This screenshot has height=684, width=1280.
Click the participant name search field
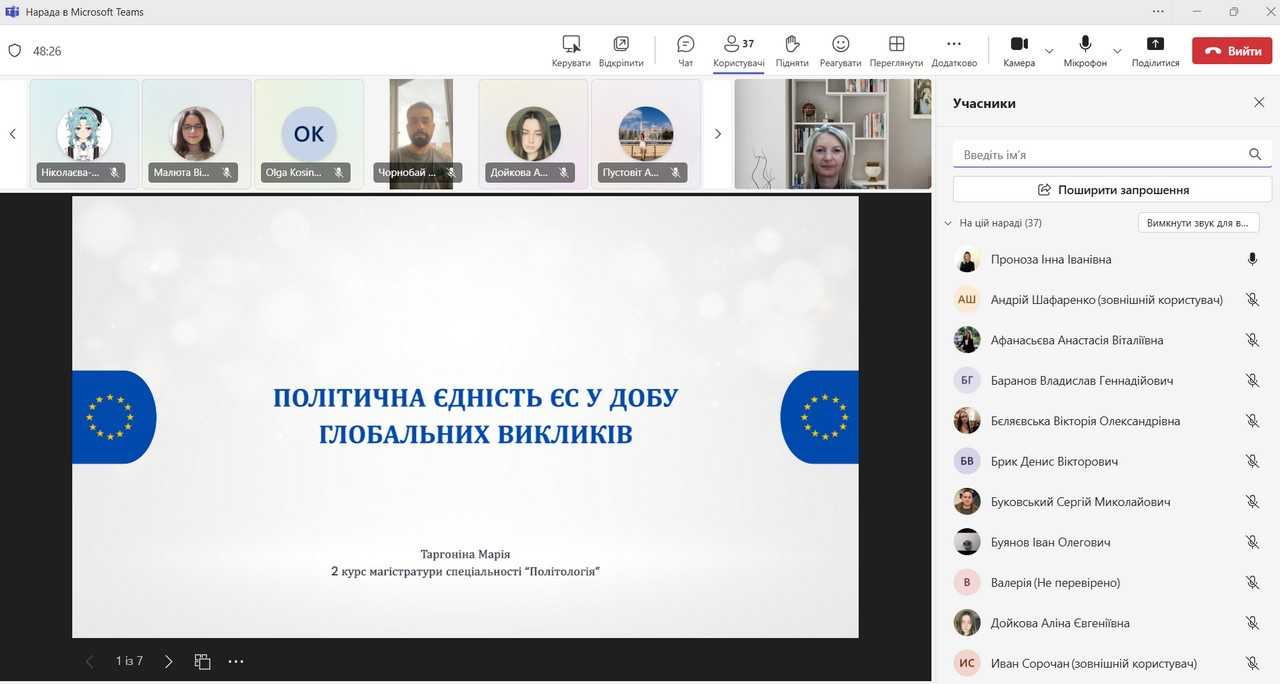tap(1100, 155)
